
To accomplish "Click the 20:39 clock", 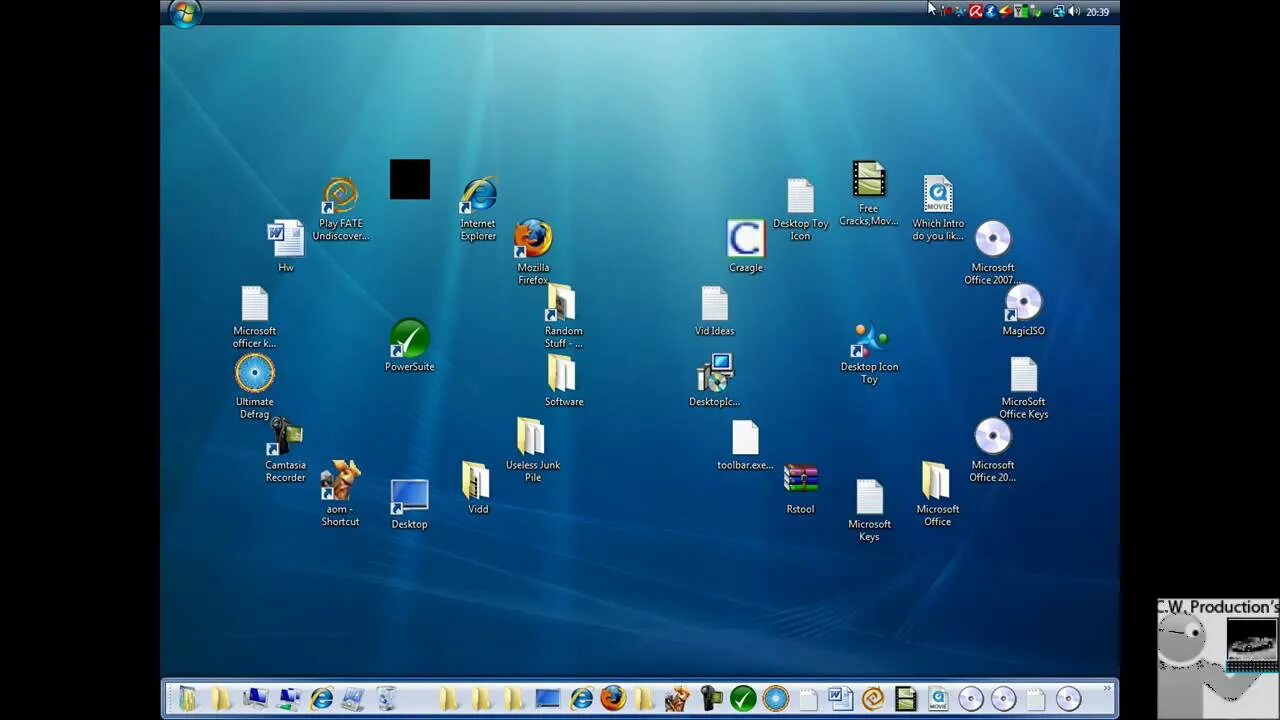I will 1098,12.
